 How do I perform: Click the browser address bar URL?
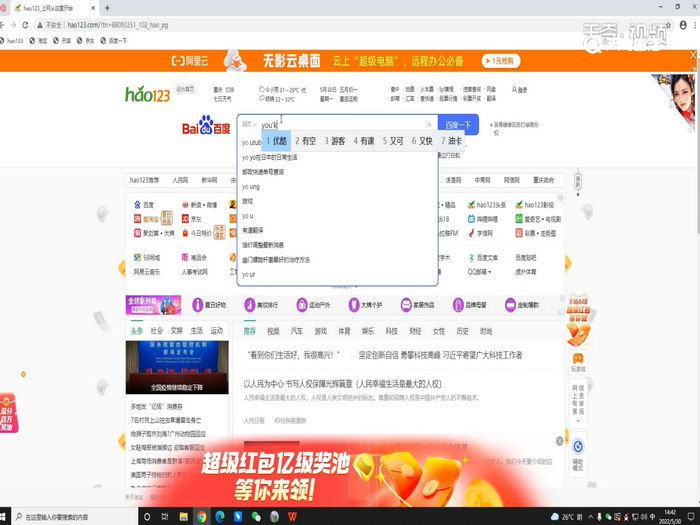click(x=118, y=25)
